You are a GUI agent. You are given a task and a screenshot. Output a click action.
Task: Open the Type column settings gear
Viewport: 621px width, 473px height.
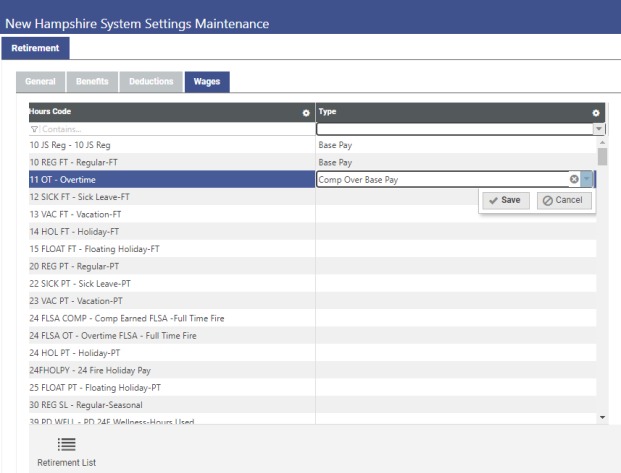[x=595, y=113]
